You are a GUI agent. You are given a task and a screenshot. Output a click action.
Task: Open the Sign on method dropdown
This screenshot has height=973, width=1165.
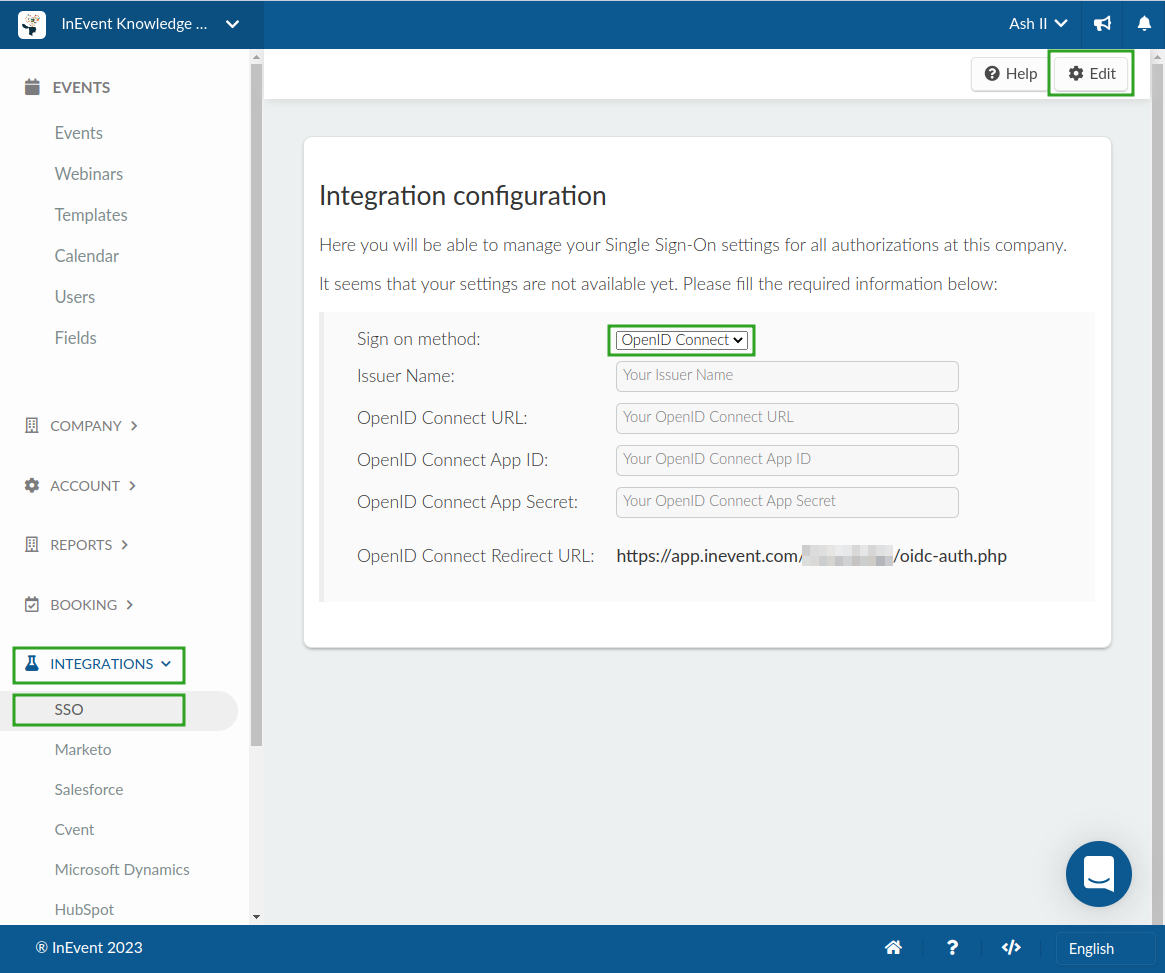(x=681, y=340)
